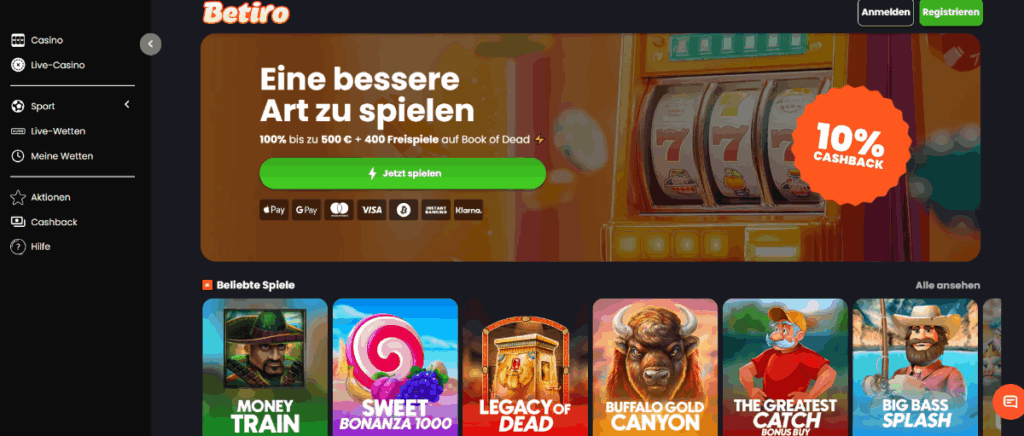Click the green Registrieren button
The image size is (1024, 436).
[951, 12]
